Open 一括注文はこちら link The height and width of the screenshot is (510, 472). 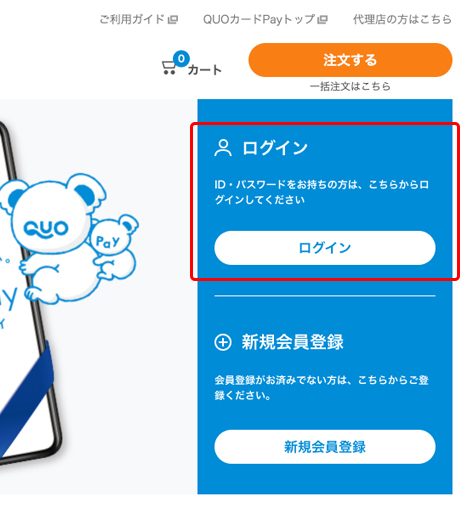[x=350, y=87]
